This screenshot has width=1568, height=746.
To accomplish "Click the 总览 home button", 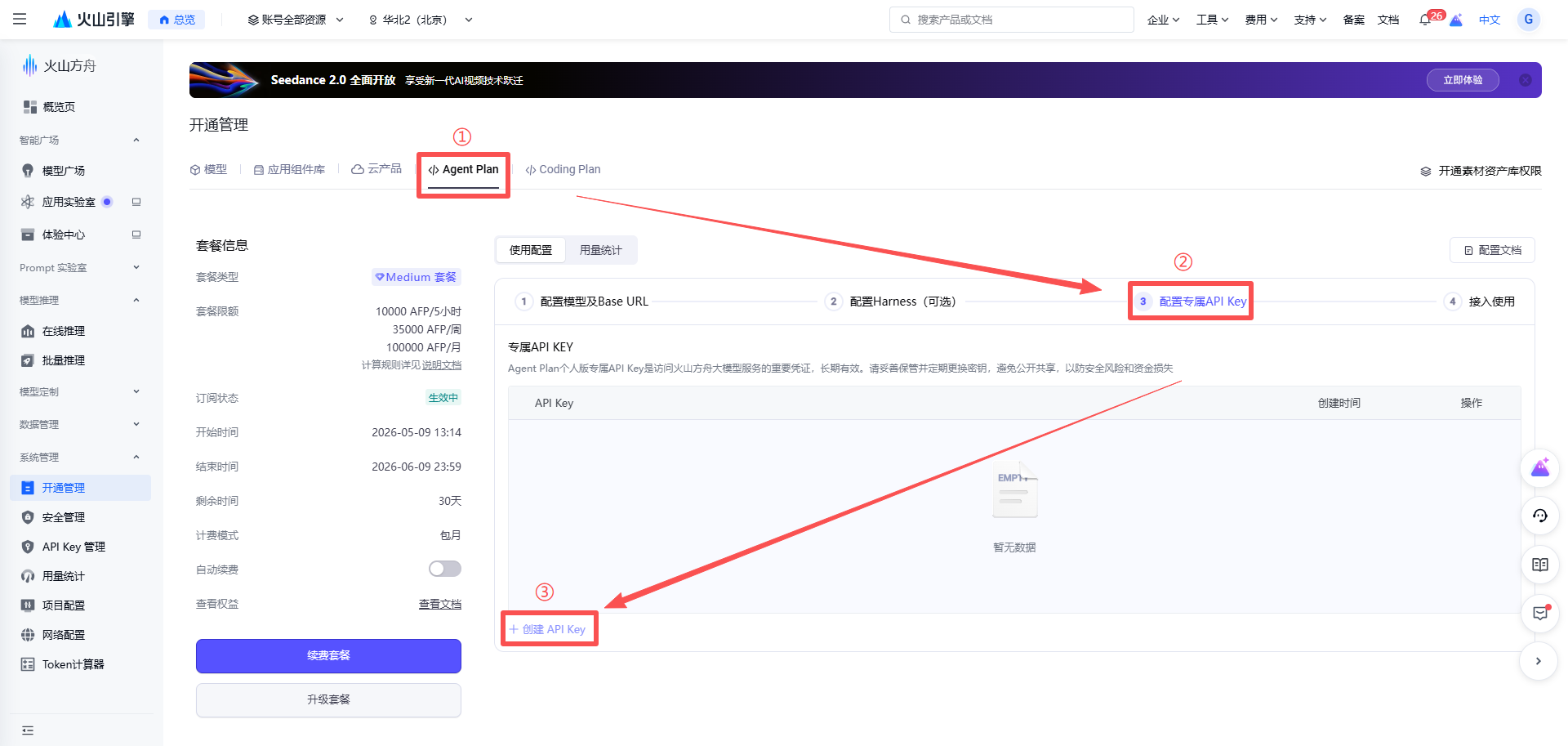I will coord(176,20).
